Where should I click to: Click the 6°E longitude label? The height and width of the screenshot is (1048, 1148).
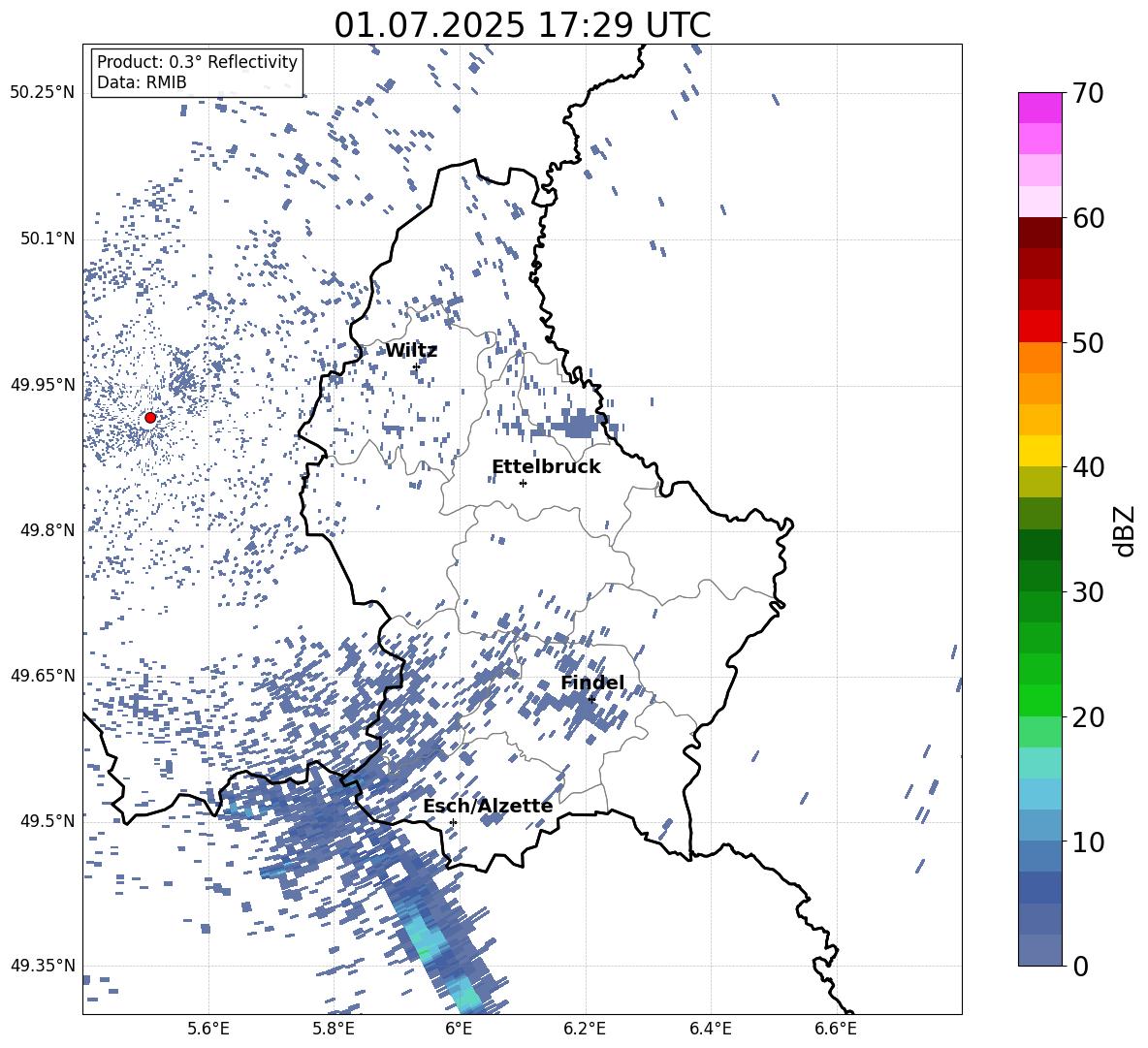[459, 1029]
